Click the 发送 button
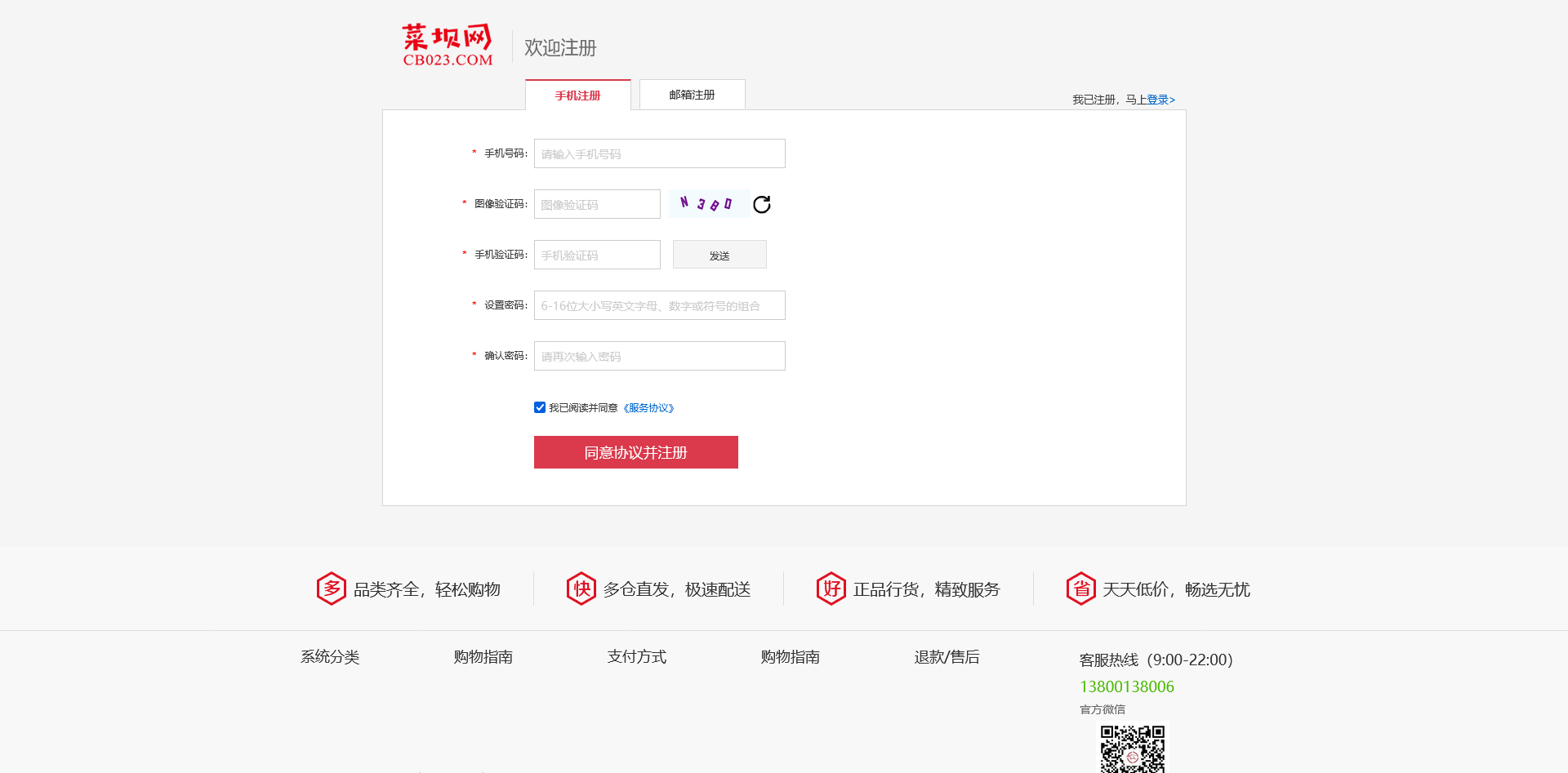Viewport: 1568px width, 773px height. click(x=719, y=255)
